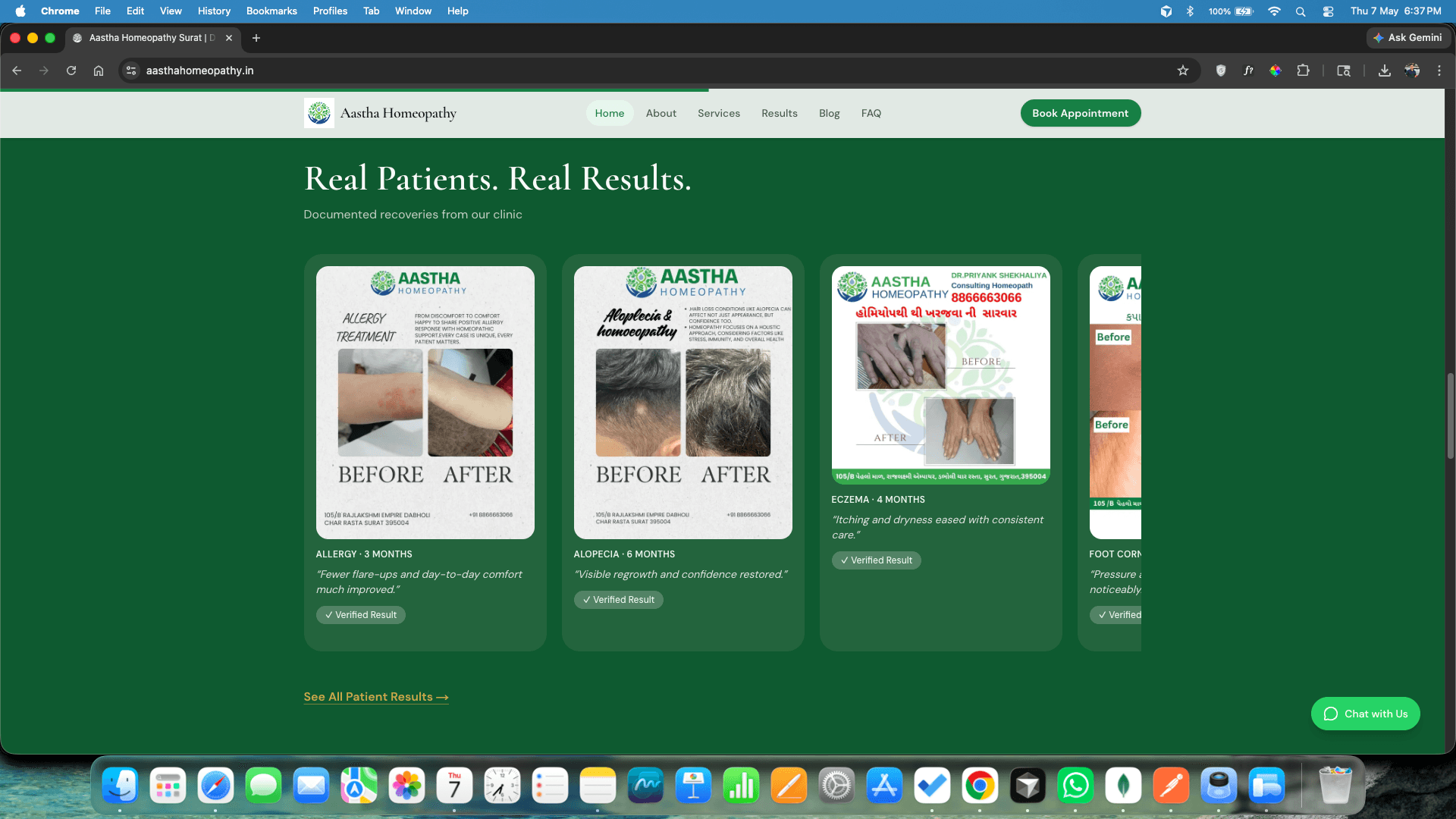Open the History menu in menu bar

(x=214, y=11)
